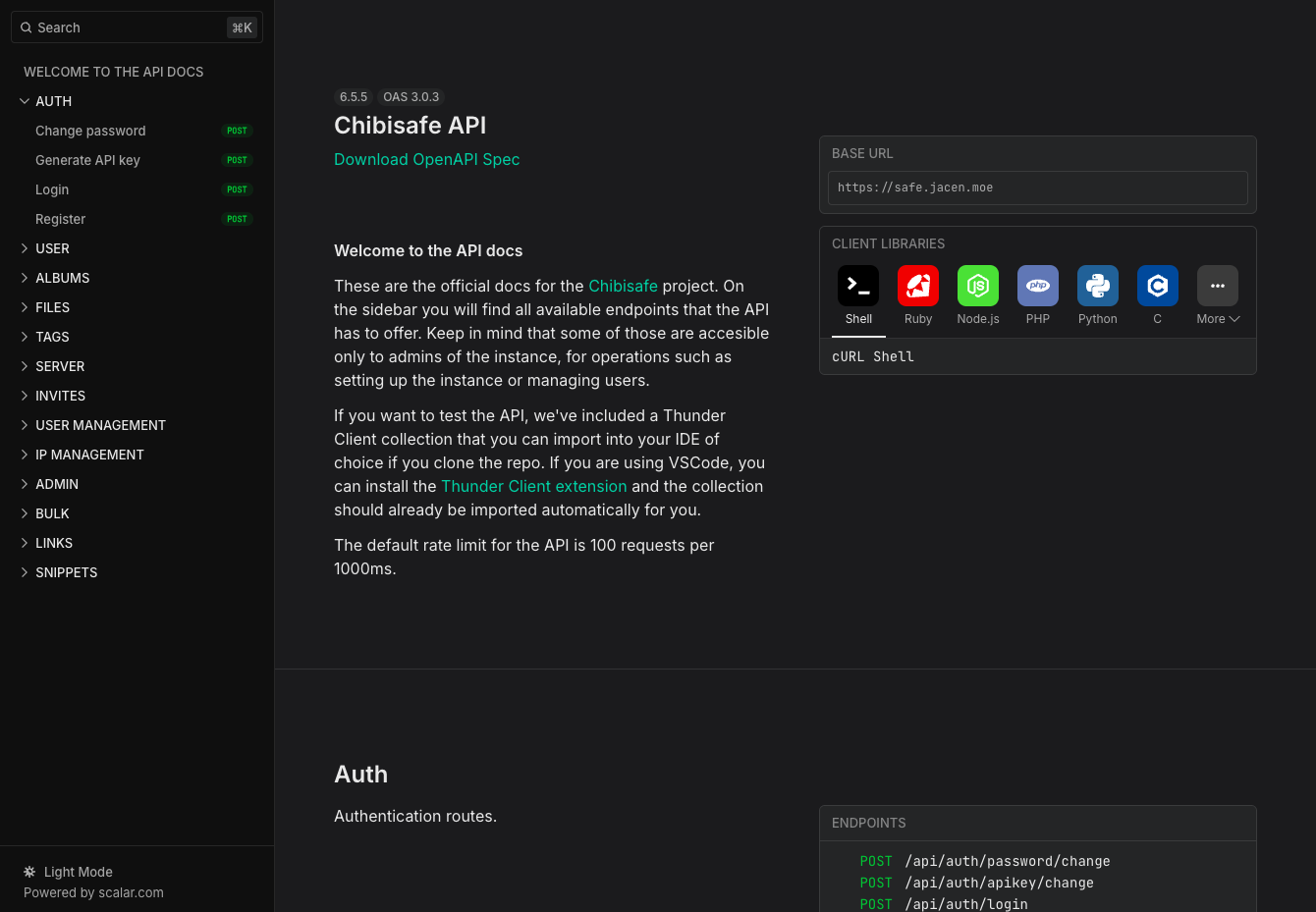Open Welcome to the API Docs
Image resolution: width=1316 pixels, height=912 pixels.
pyautogui.click(x=114, y=72)
